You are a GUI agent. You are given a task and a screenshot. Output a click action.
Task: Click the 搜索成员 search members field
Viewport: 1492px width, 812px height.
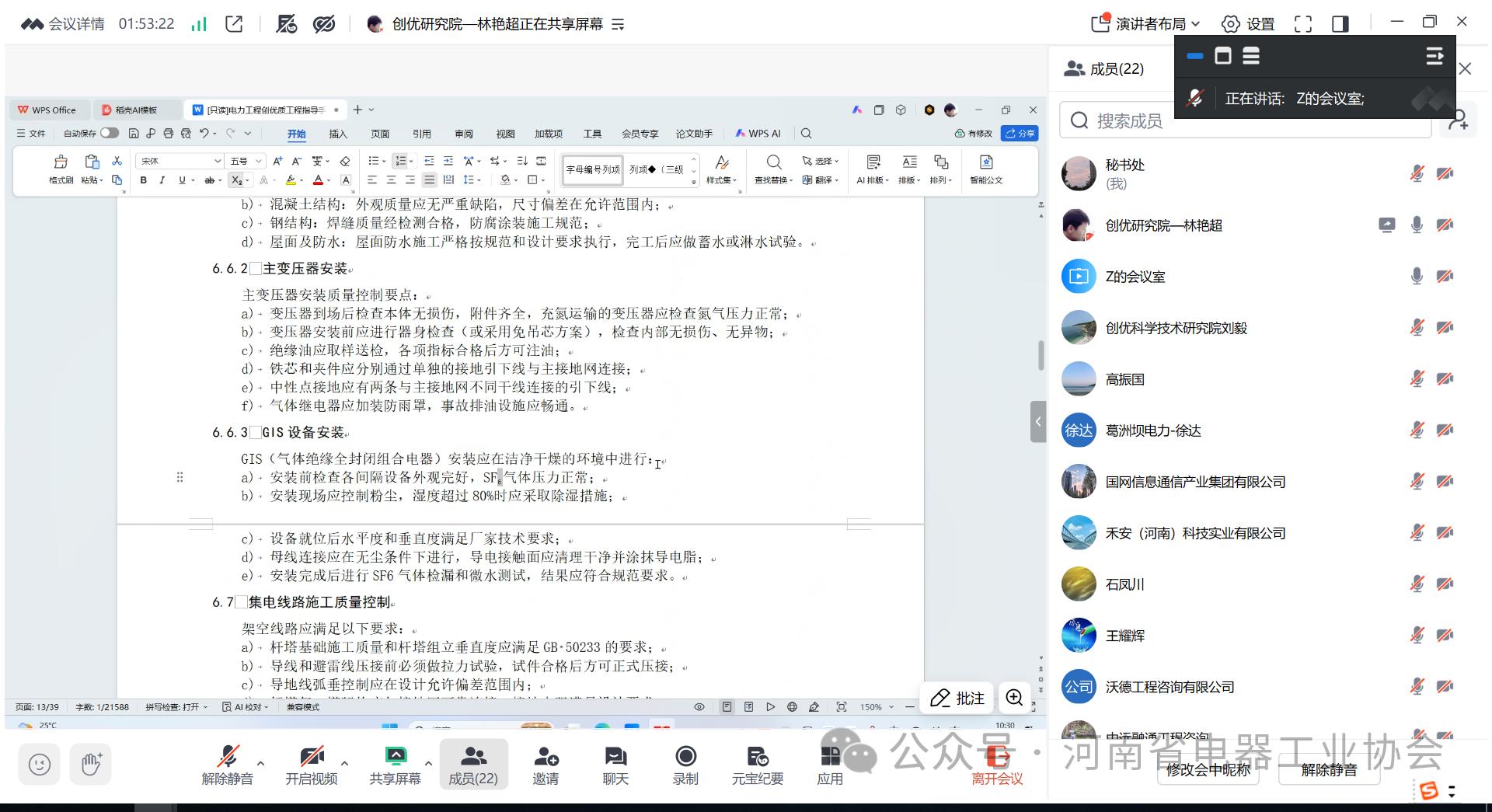[1245, 120]
